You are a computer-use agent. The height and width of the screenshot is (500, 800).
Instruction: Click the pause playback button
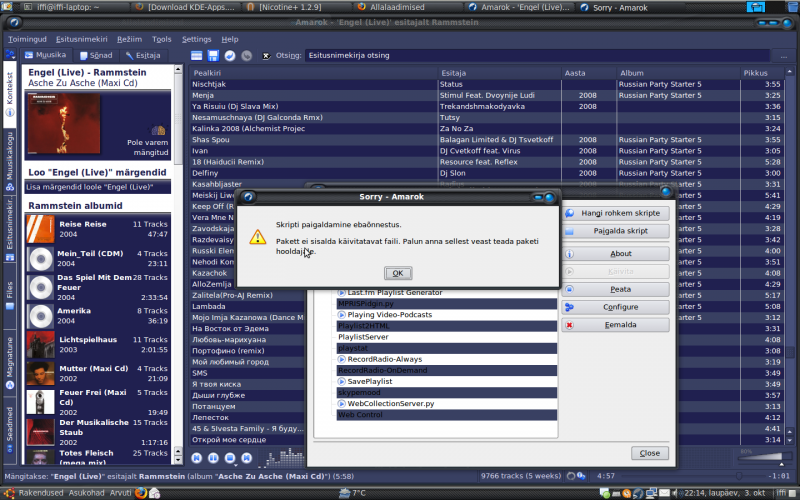point(213,458)
